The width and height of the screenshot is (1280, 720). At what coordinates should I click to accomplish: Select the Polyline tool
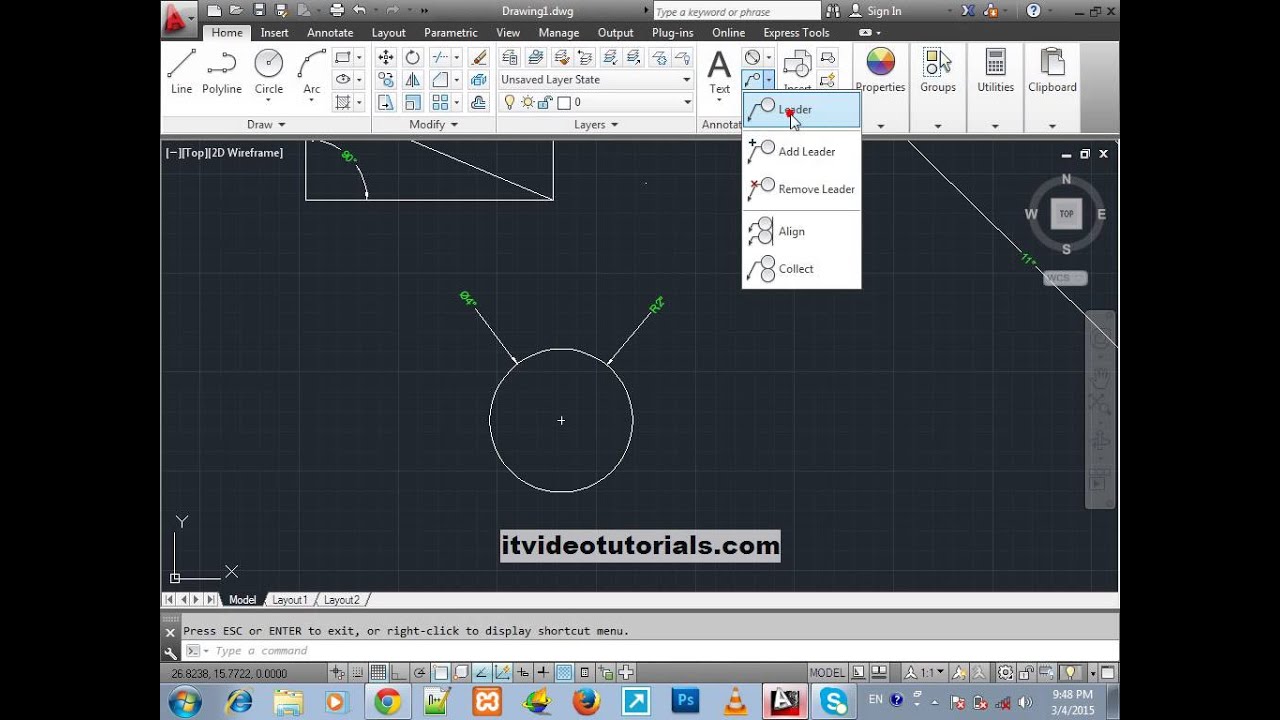[221, 71]
